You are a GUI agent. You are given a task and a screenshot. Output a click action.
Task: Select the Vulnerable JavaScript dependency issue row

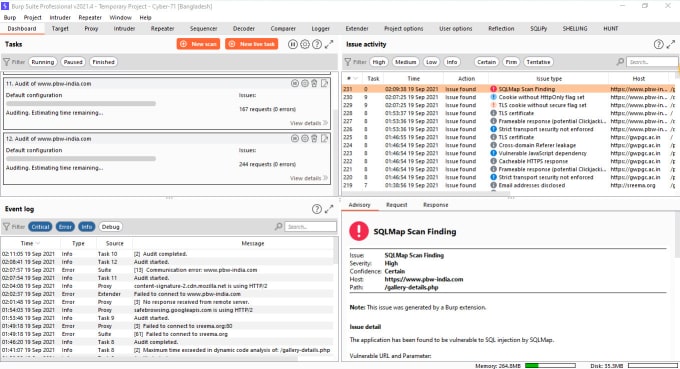tap(508, 153)
